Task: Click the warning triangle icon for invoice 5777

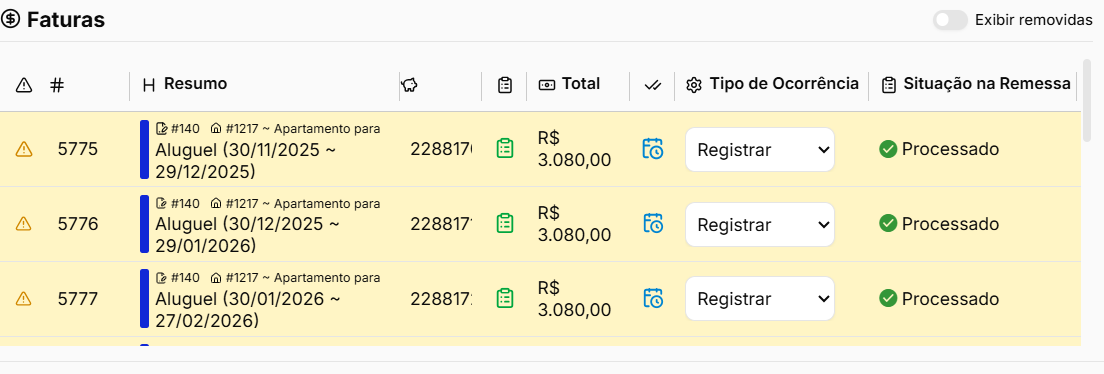Action: coord(24,299)
